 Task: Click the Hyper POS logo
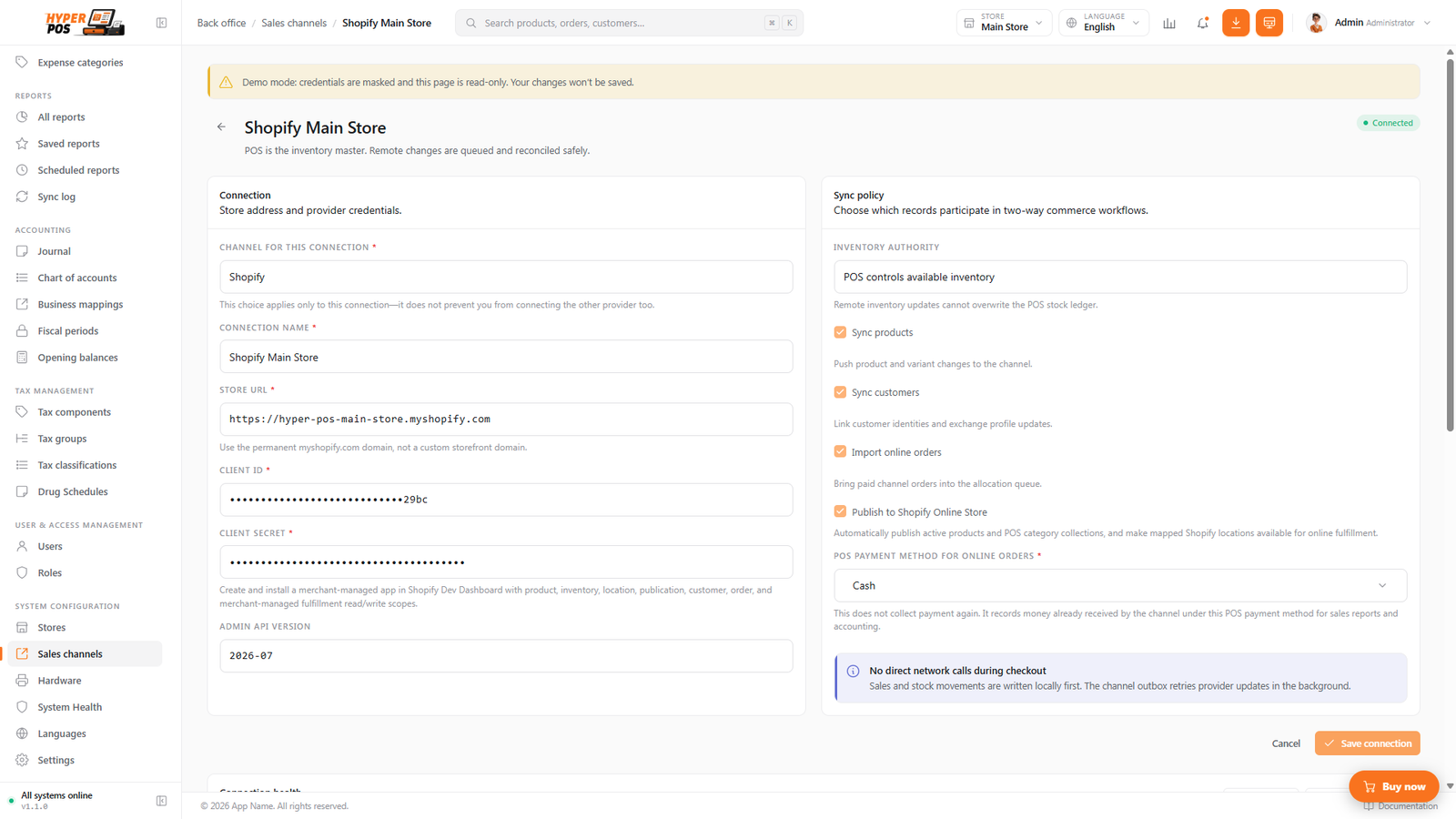pos(85,23)
